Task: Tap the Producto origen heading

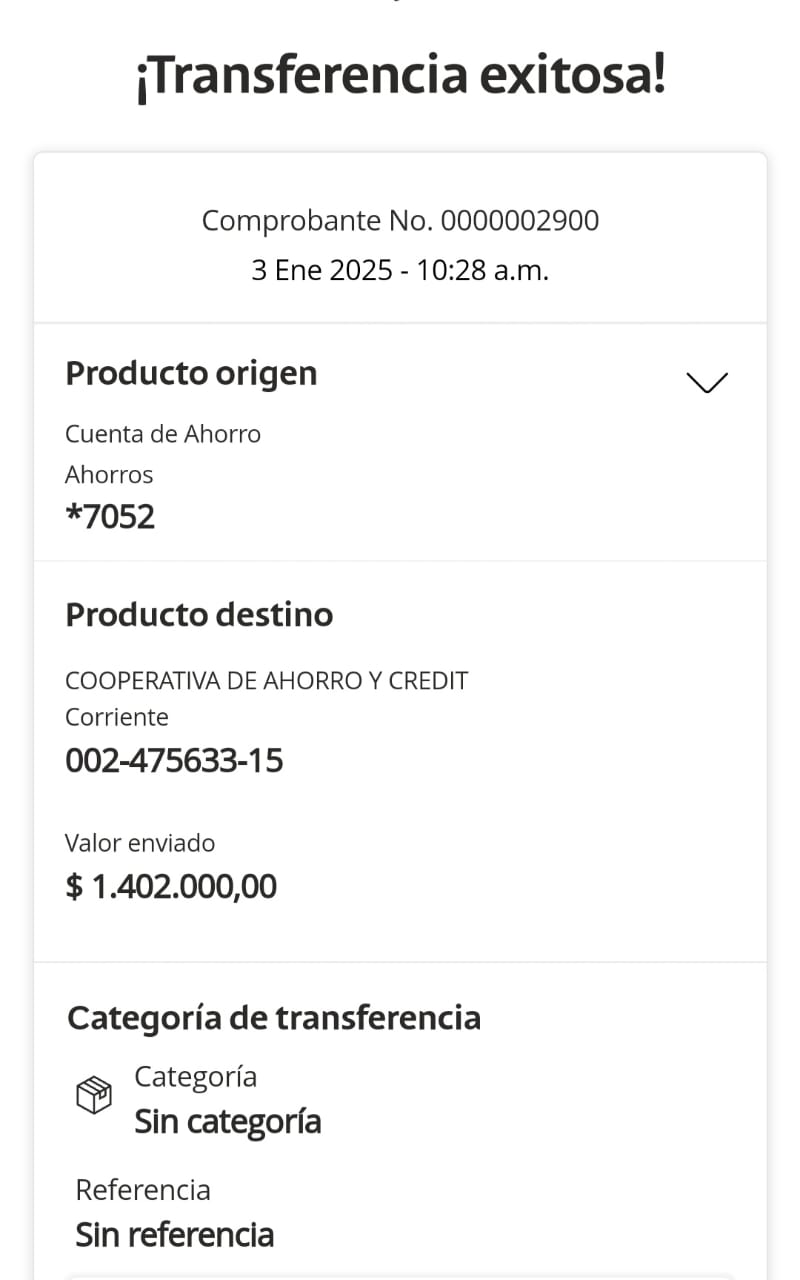Action: point(191,373)
